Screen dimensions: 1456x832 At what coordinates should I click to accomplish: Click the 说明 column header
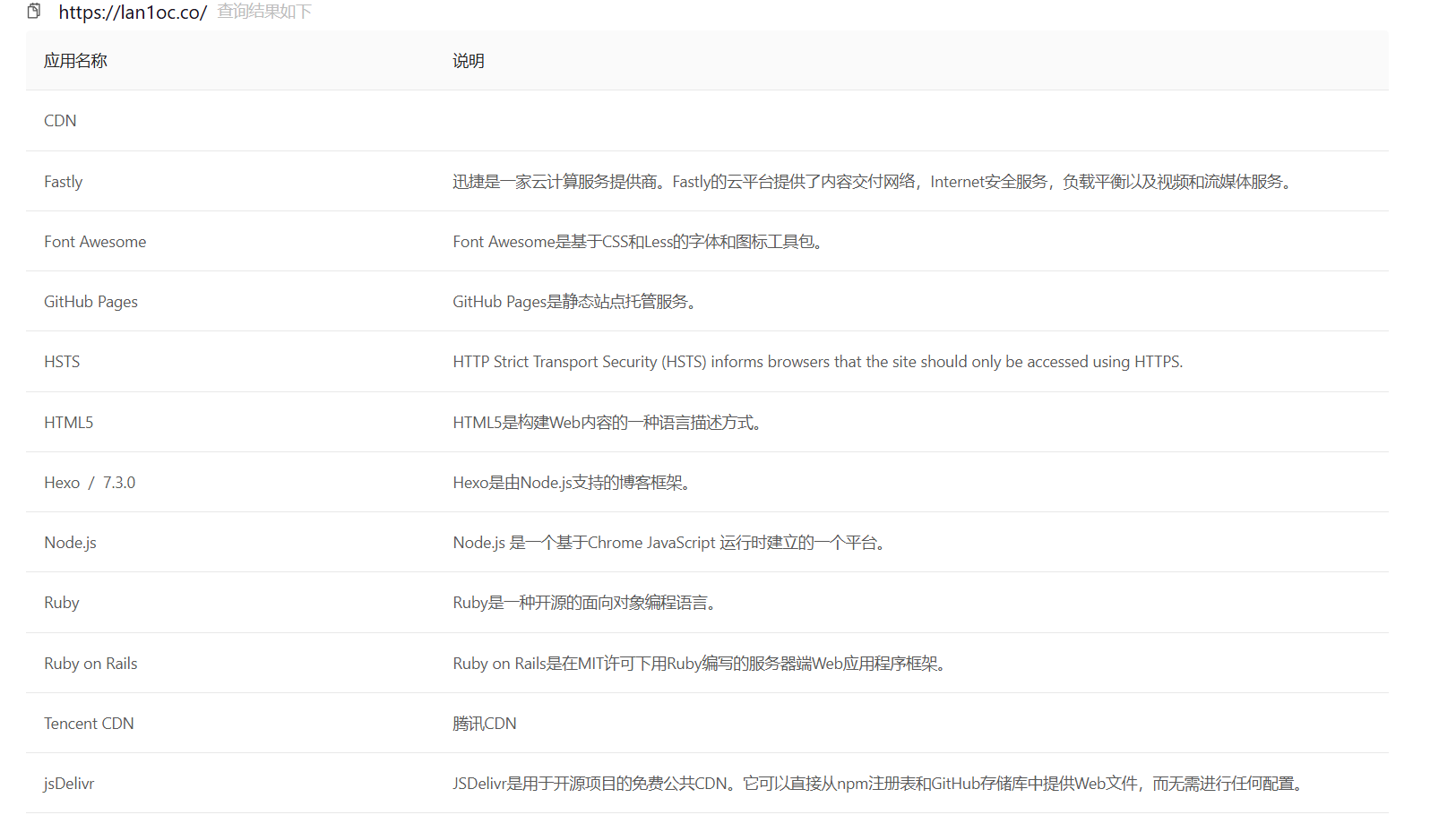(468, 61)
